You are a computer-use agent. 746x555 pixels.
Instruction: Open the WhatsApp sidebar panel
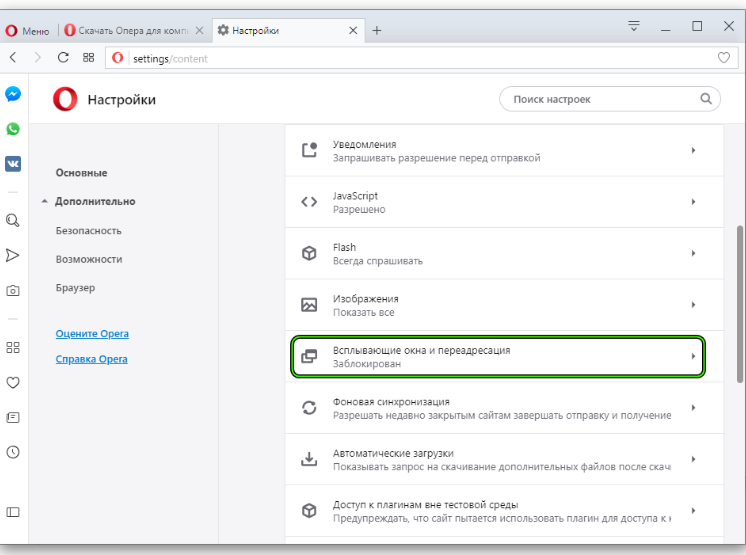click(x=13, y=129)
